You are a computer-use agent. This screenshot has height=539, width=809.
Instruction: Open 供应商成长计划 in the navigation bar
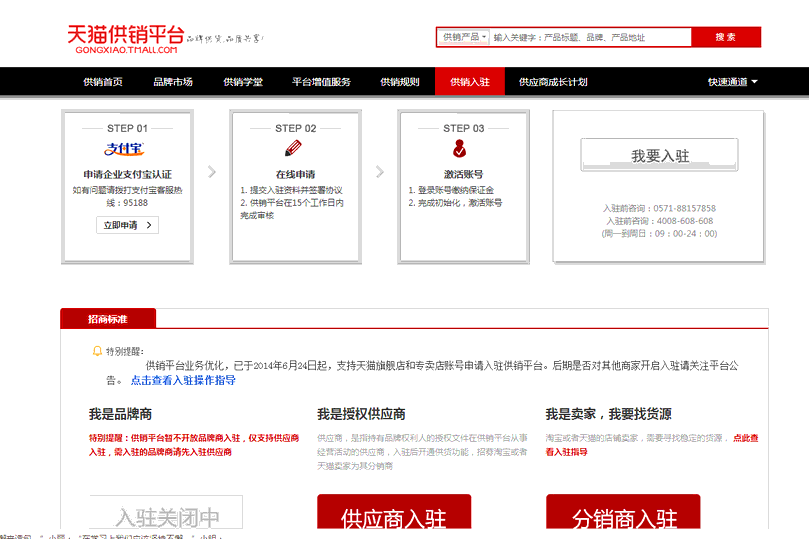pos(553,81)
